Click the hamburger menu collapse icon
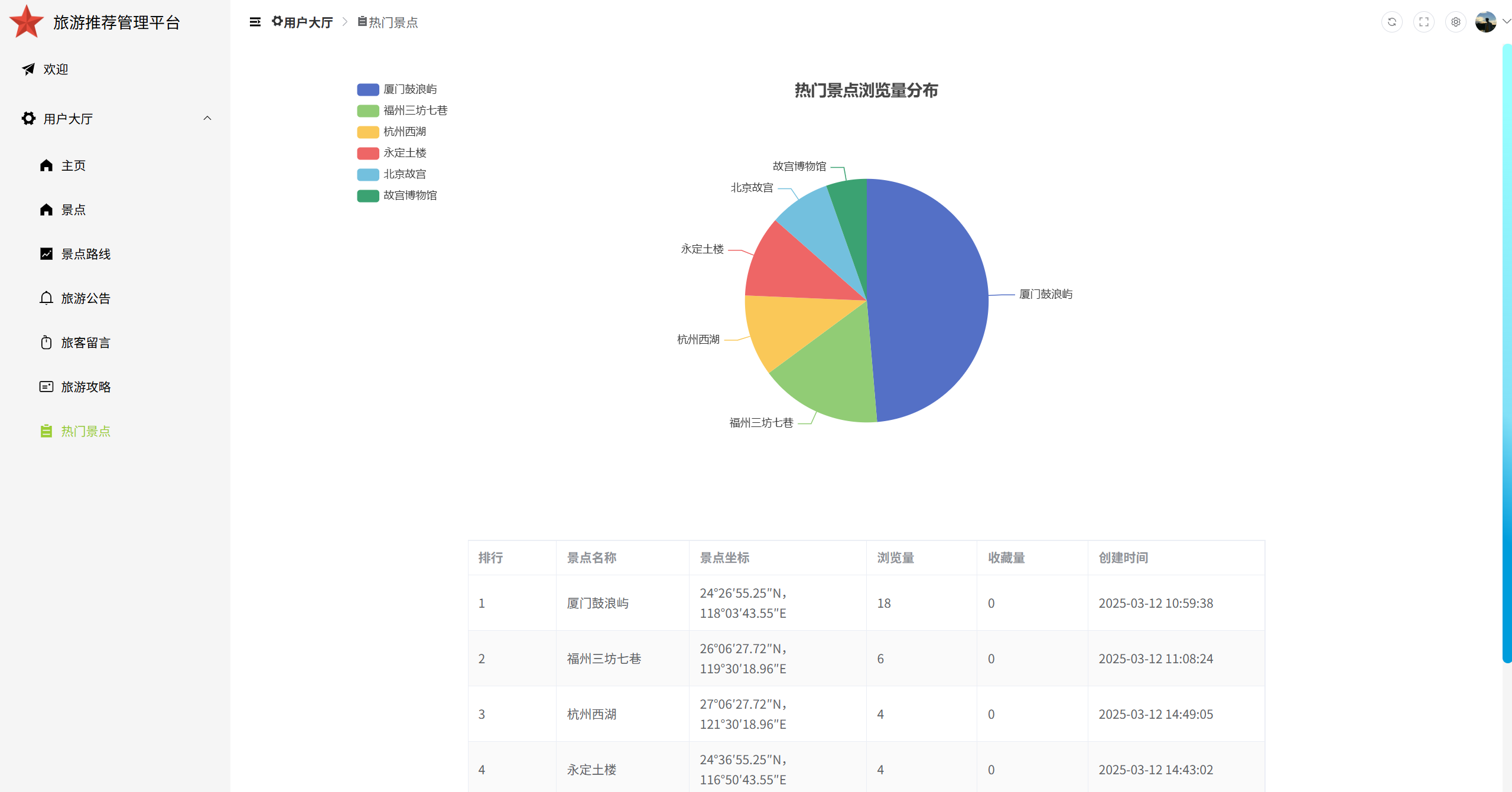Image resolution: width=1512 pixels, height=792 pixels. [255, 22]
